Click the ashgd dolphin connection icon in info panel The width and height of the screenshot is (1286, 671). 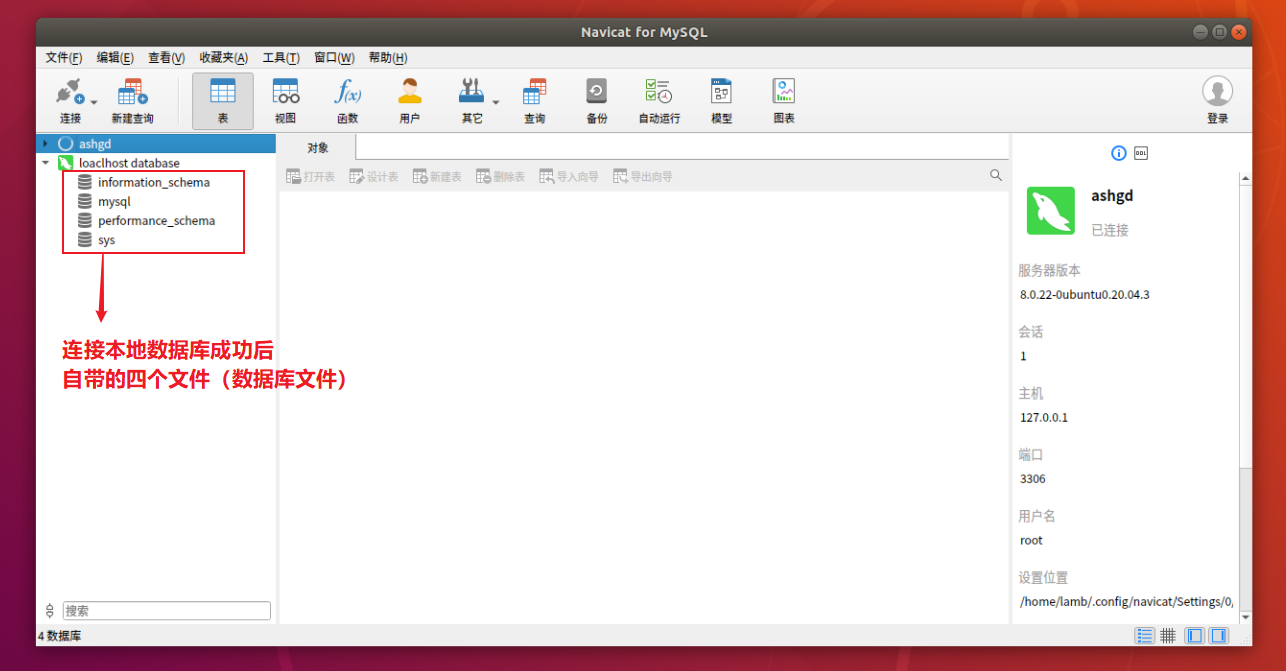point(1051,210)
